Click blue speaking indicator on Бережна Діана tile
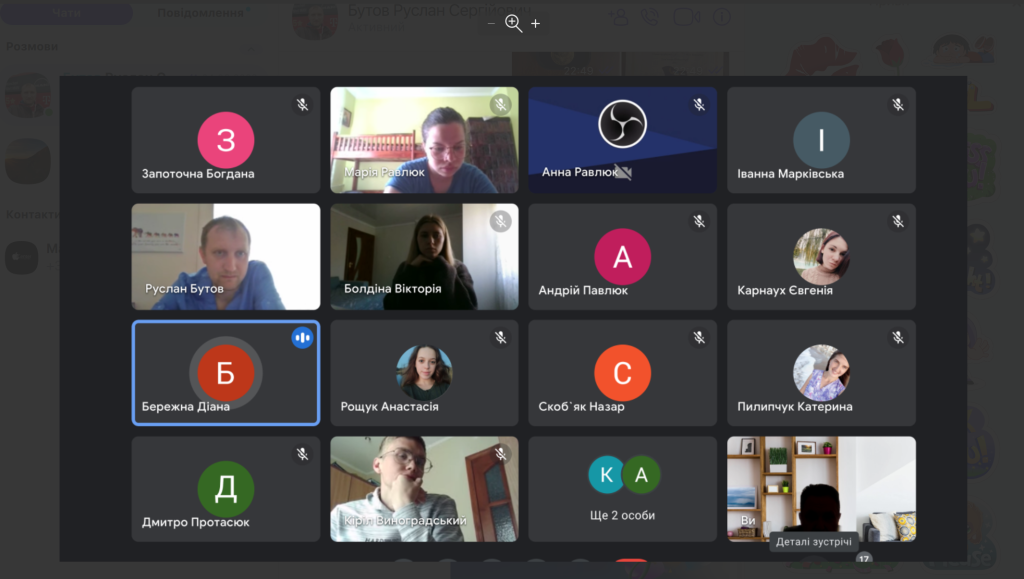Image resolution: width=1024 pixels, height=579 pixels. click(302, 338)
